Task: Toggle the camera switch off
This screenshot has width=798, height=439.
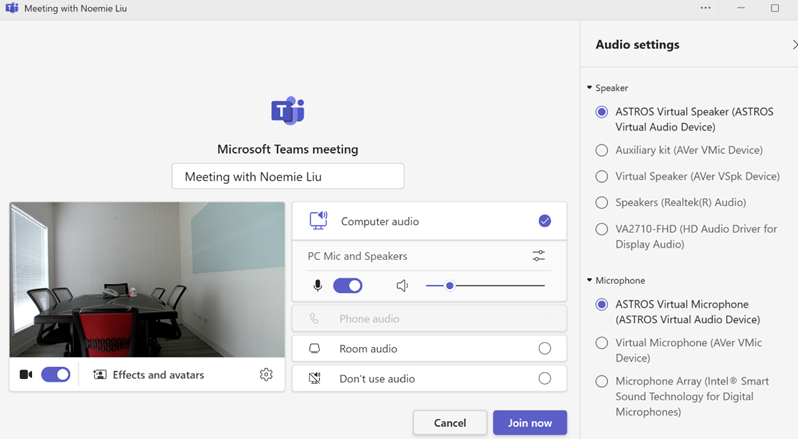Action: (56, 375)
